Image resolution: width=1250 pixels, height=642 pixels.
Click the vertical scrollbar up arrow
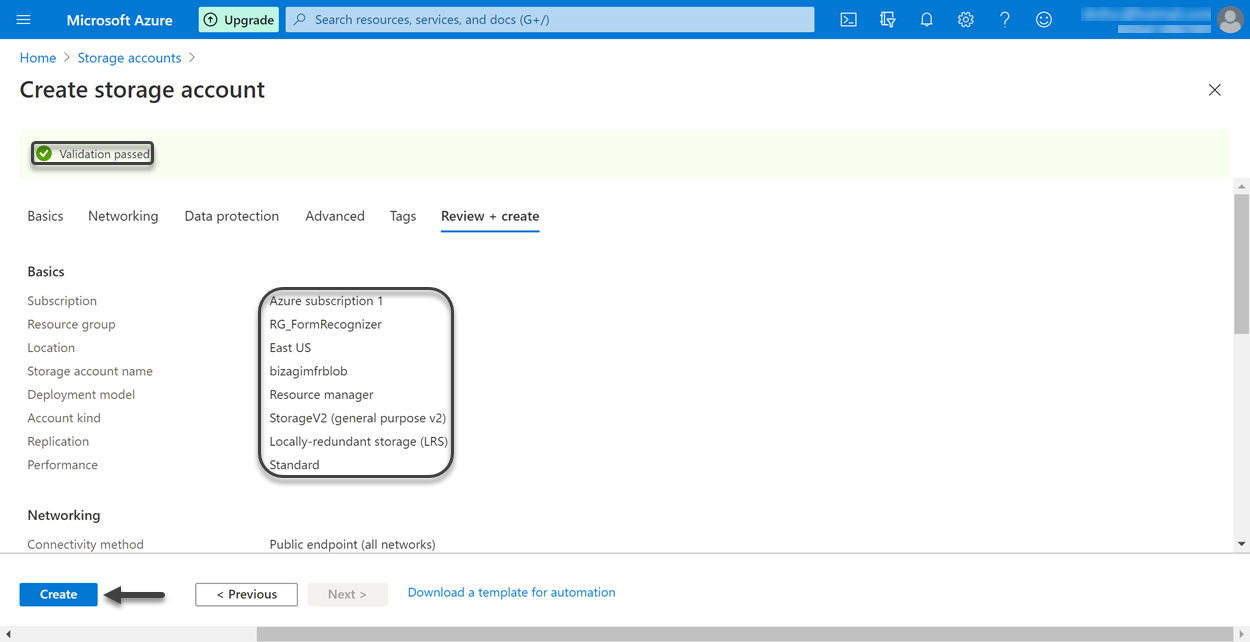pyautogui.click(x=1242, y=187)
